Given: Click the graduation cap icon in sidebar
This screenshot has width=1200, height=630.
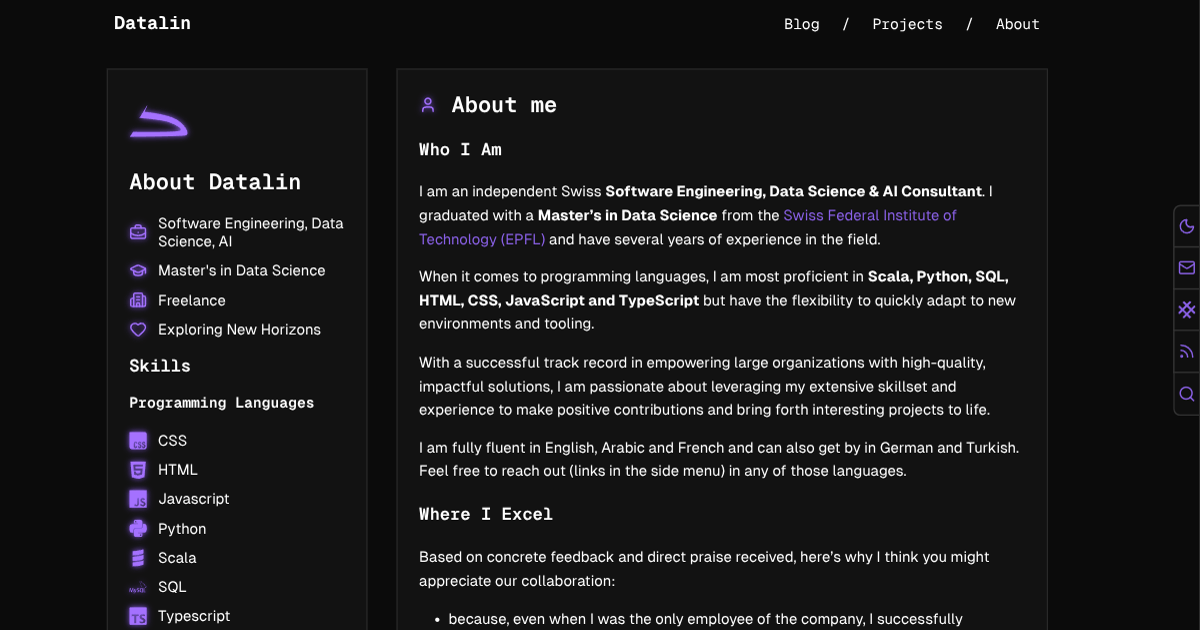Looking at the screenshot, I should [138, 271].
